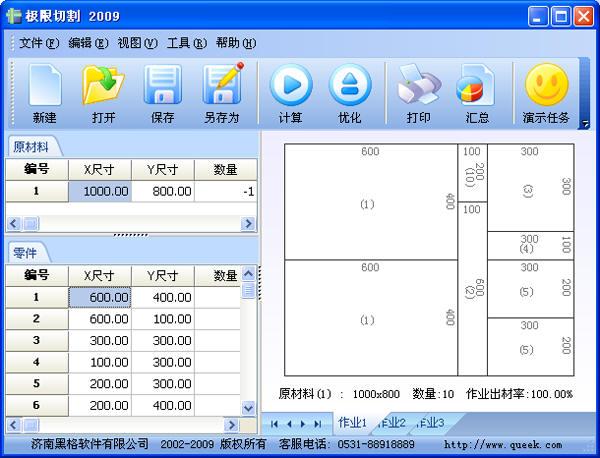Image resolution: width=600 pixels, height=458 pixels.
Task: Click parts horizontal scrollbar thumb
Action: [x=31, y=425]
